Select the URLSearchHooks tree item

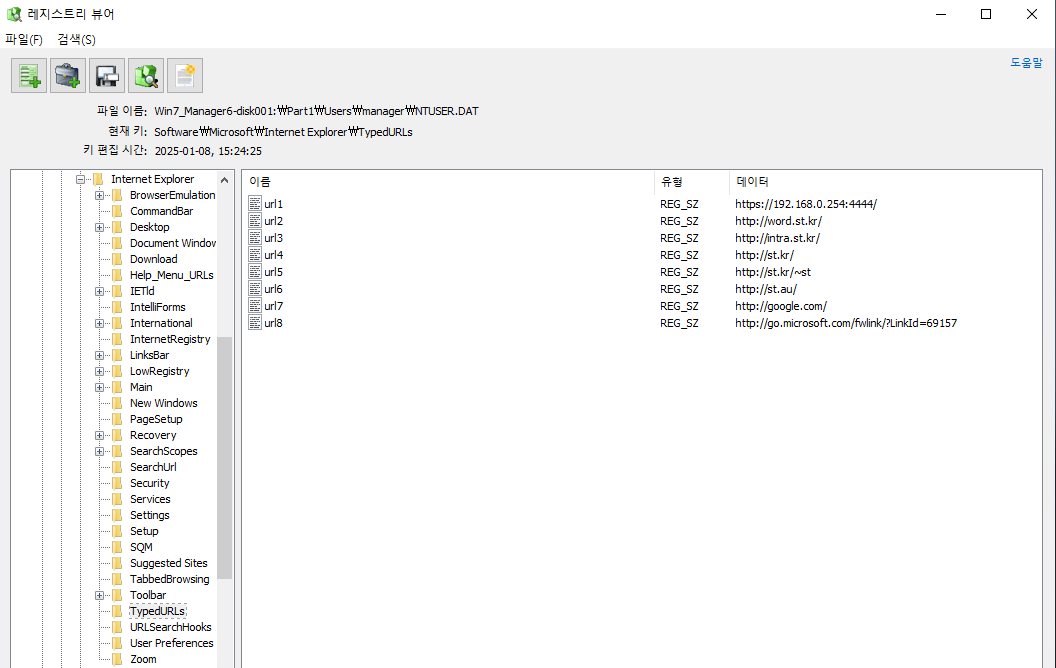170,627
